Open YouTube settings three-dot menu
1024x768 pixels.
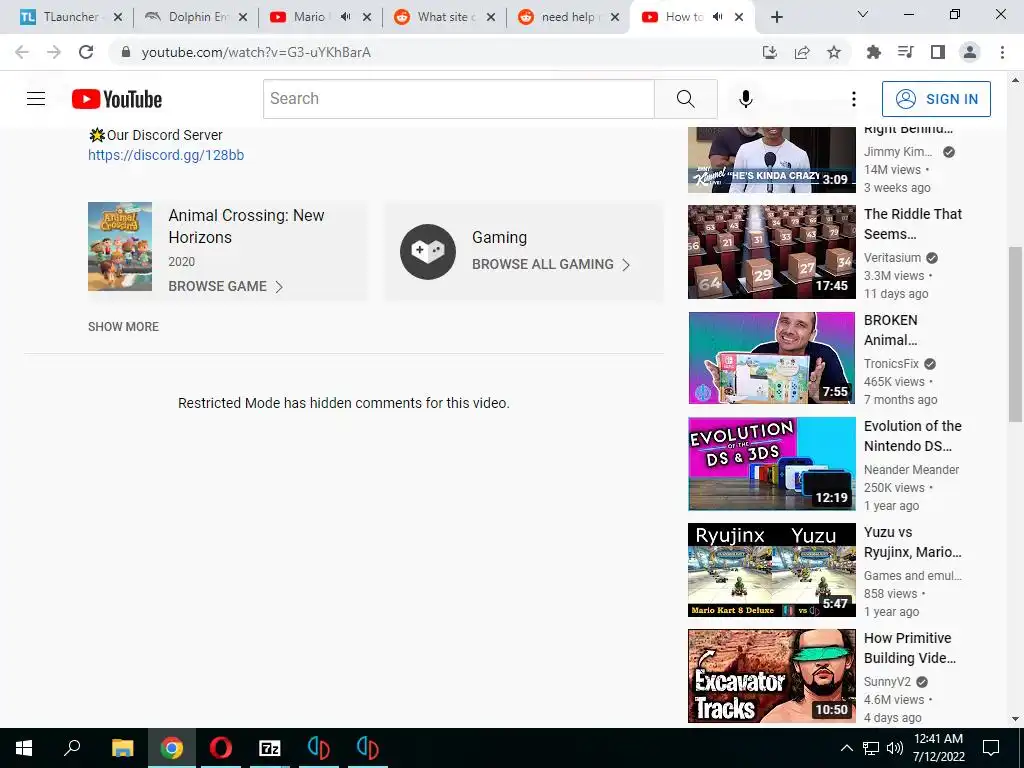click(x=854, y=99)
